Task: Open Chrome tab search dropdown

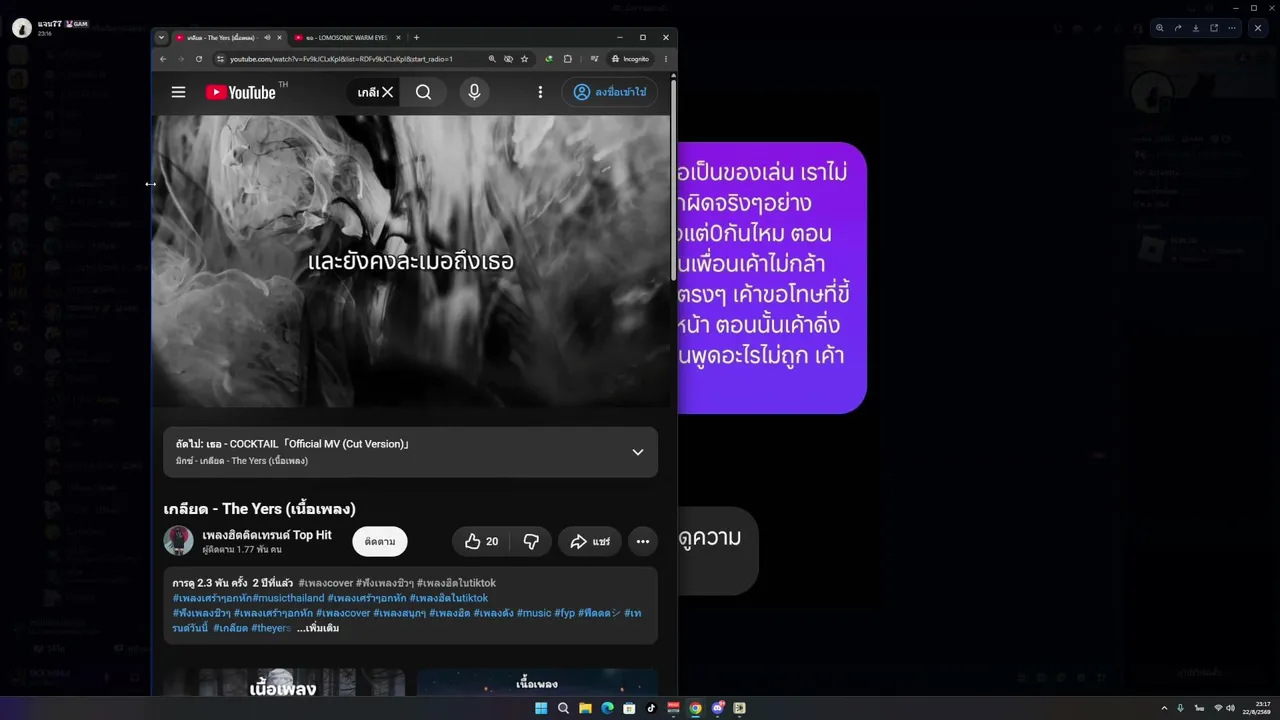Action: click(161, 38)
